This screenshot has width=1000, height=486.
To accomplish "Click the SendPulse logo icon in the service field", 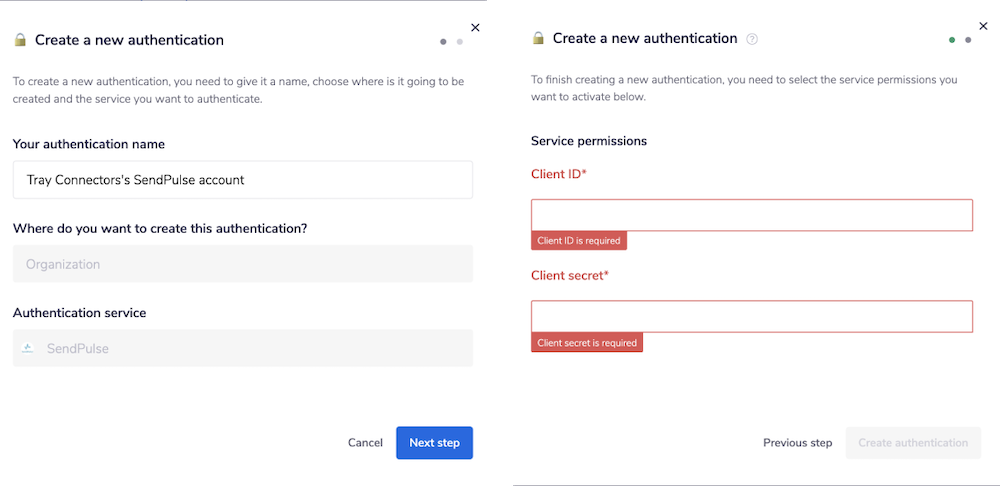I will pyautogui.click(x=28, y=348).
